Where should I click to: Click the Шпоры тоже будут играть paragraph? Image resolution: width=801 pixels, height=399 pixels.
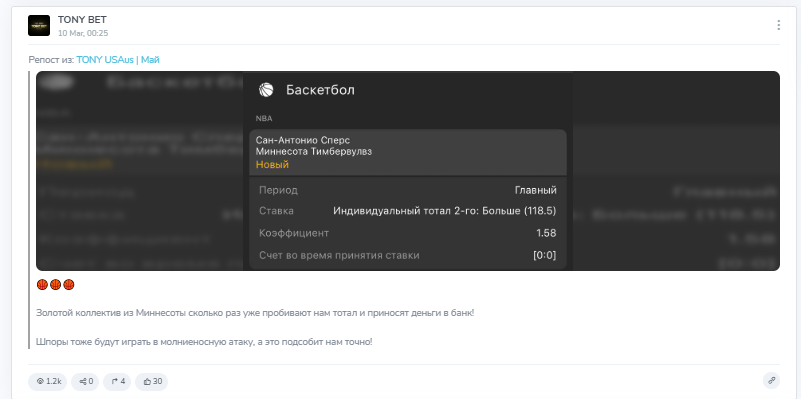tap(204, 342)
